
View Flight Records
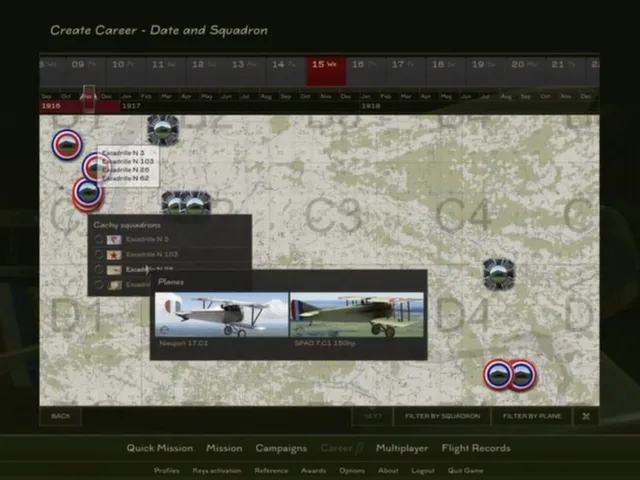tap(476, 448)
